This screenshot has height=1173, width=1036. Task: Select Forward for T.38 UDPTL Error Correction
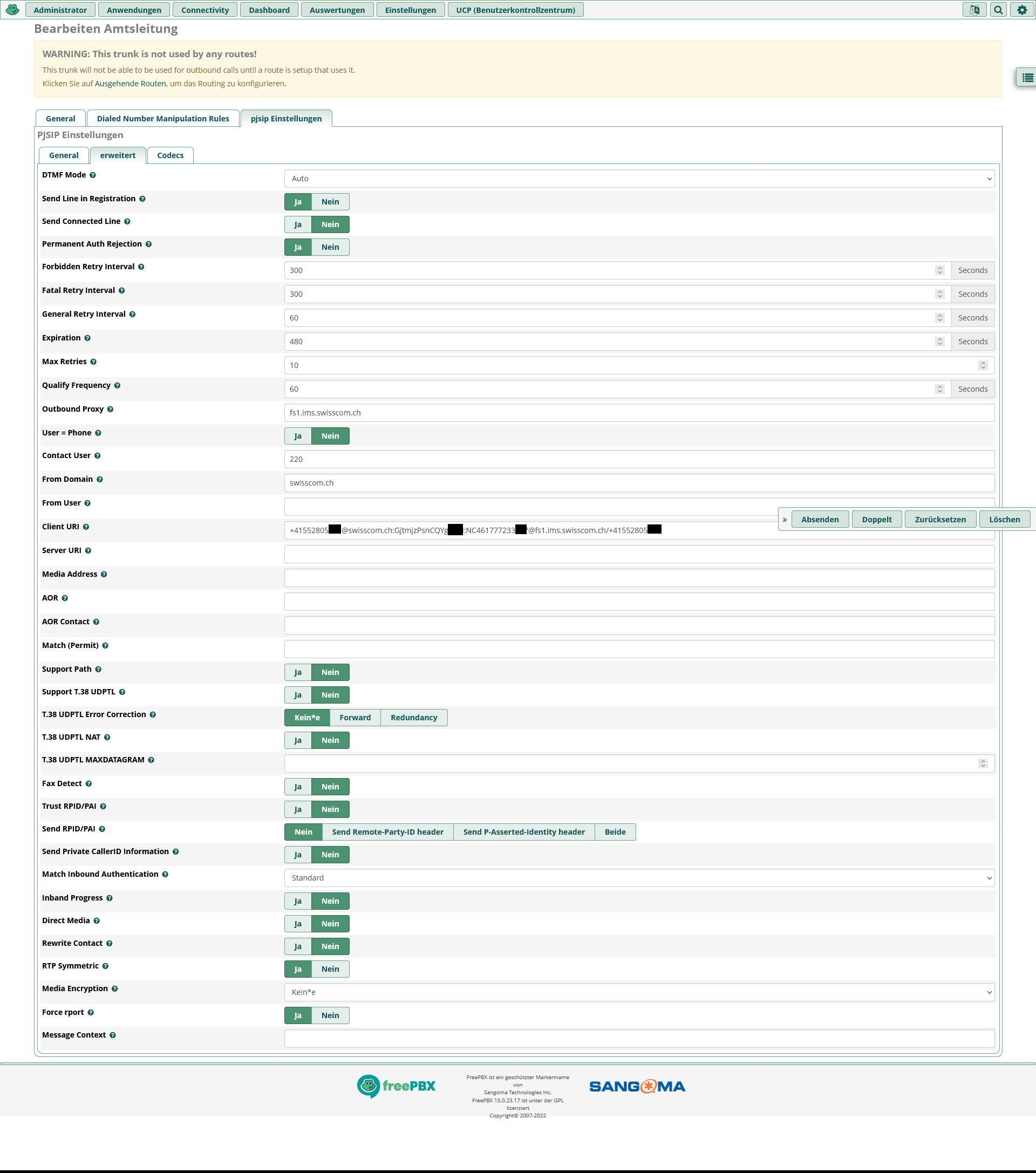click(355, 718)
